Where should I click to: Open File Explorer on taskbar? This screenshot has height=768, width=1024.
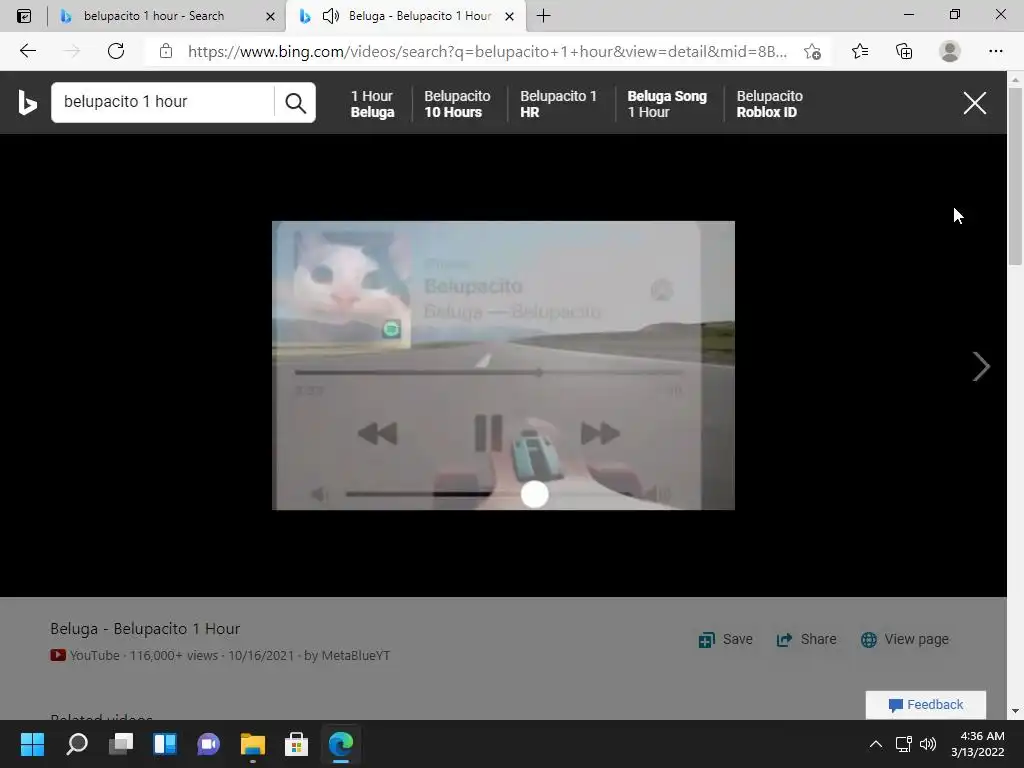(x=252, y=744)
